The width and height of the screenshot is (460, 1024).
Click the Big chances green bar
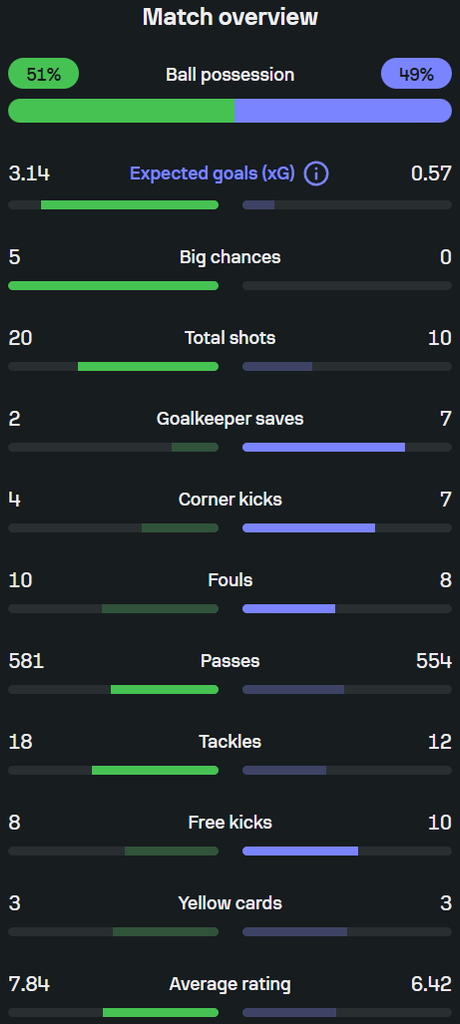113,285
